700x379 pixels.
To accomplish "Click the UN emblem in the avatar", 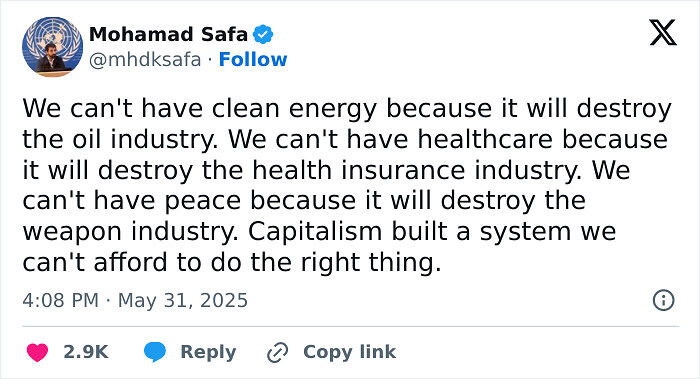I will click(x=54, y=31).
